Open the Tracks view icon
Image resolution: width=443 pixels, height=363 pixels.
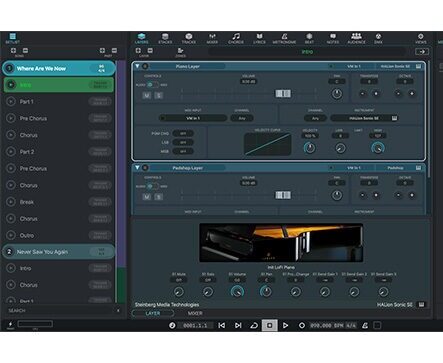coord(189,36)
